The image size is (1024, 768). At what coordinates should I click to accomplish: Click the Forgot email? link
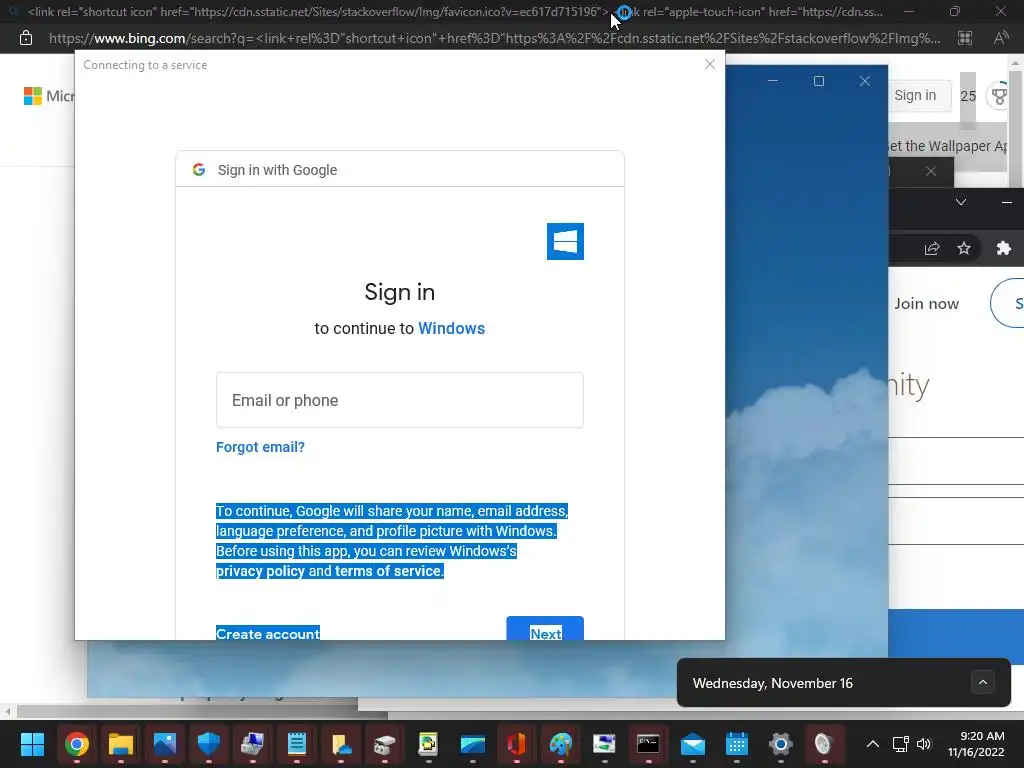pos(260,447)
